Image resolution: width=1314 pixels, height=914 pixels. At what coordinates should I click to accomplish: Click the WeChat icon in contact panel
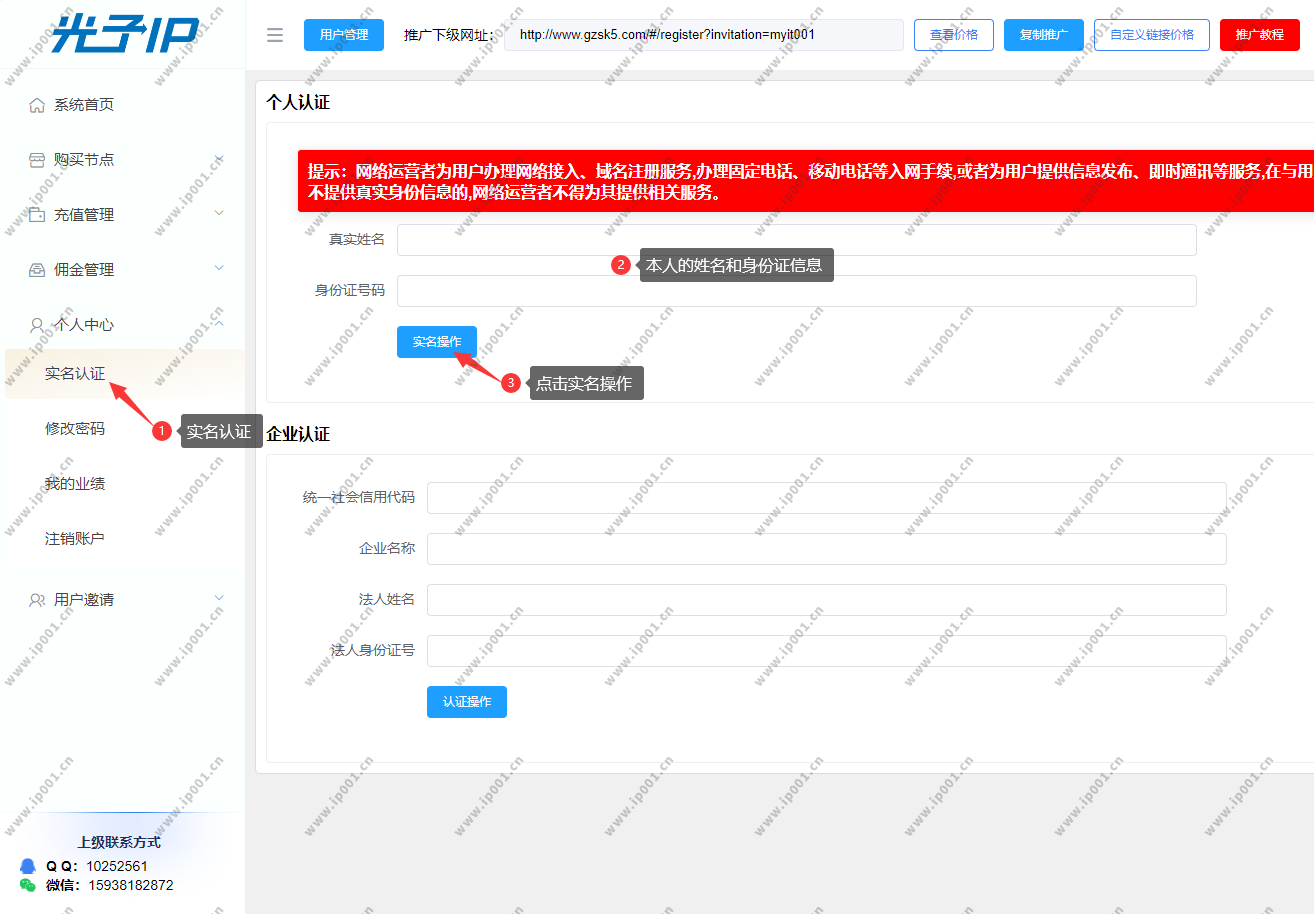click(x=28, y=885)
